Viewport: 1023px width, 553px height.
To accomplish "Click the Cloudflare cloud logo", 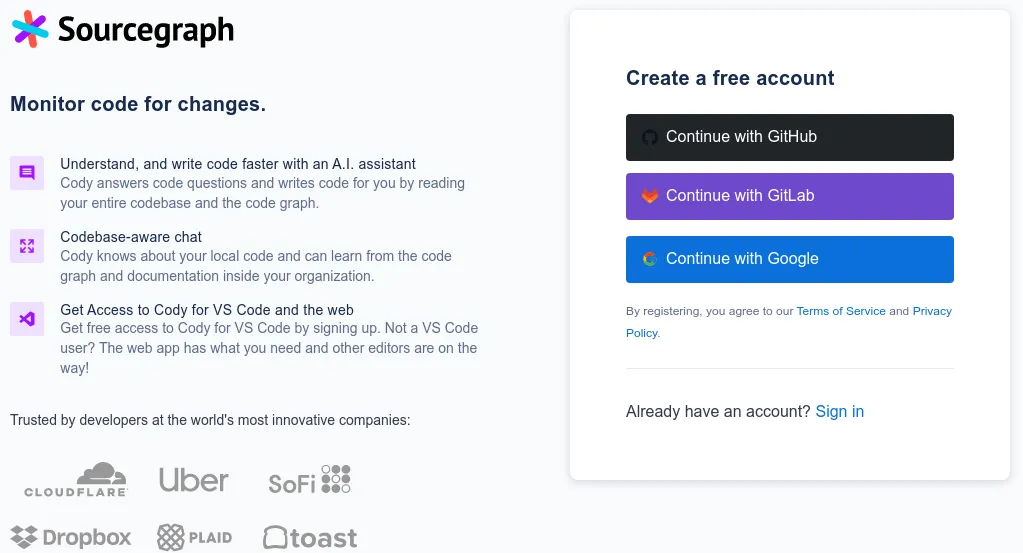I will coord(76,480).
